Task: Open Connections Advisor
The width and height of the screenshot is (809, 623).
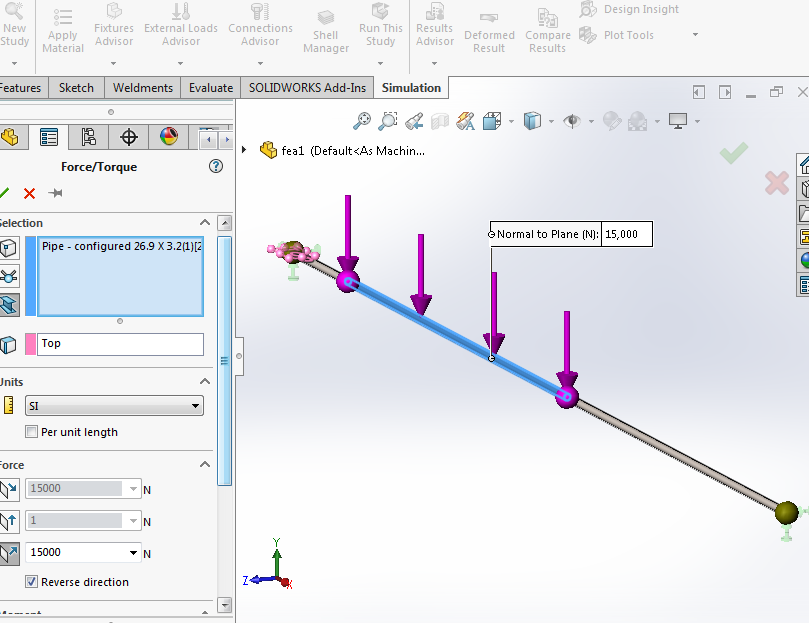Action: (260, 26)
